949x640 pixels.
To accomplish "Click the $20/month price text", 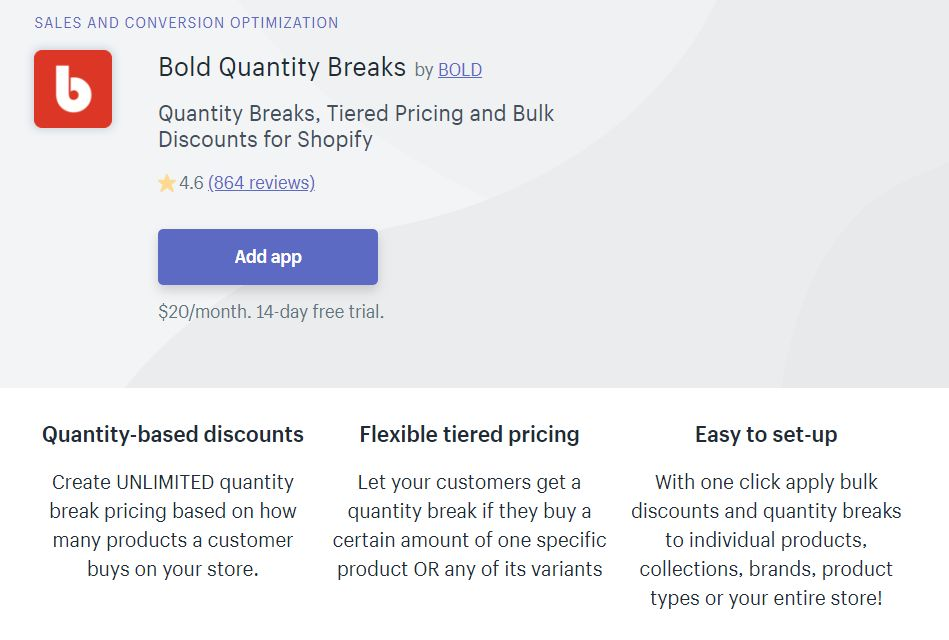I will pyautogui.click(x=205, y=312).
